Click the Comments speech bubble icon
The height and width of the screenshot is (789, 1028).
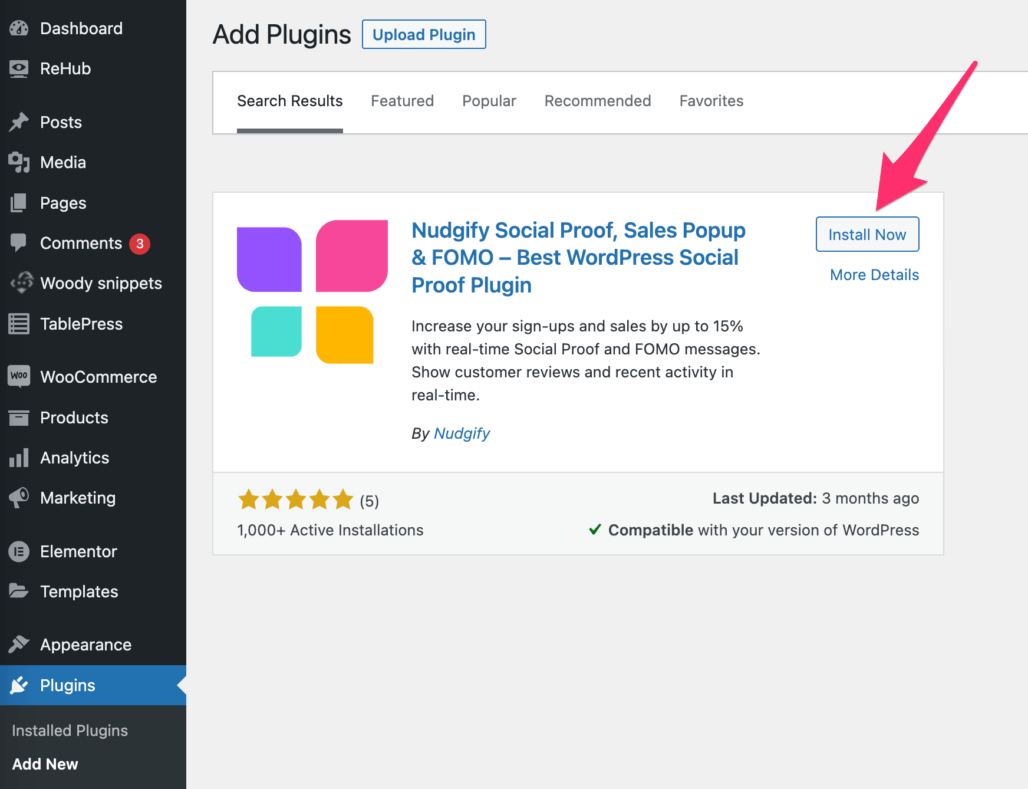coord(19,243)
